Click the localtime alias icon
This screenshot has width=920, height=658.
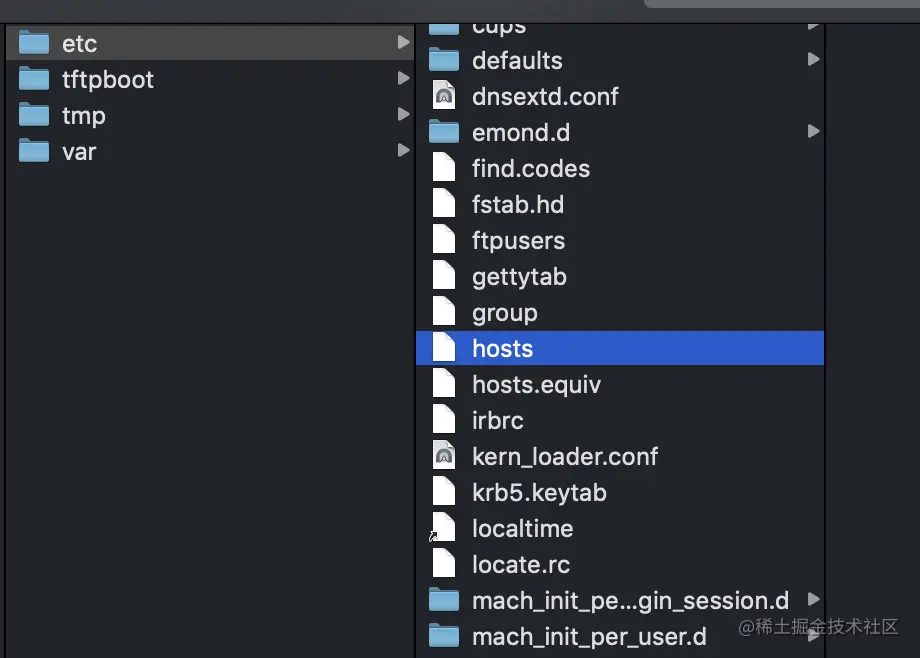click(x=442, y=527)
